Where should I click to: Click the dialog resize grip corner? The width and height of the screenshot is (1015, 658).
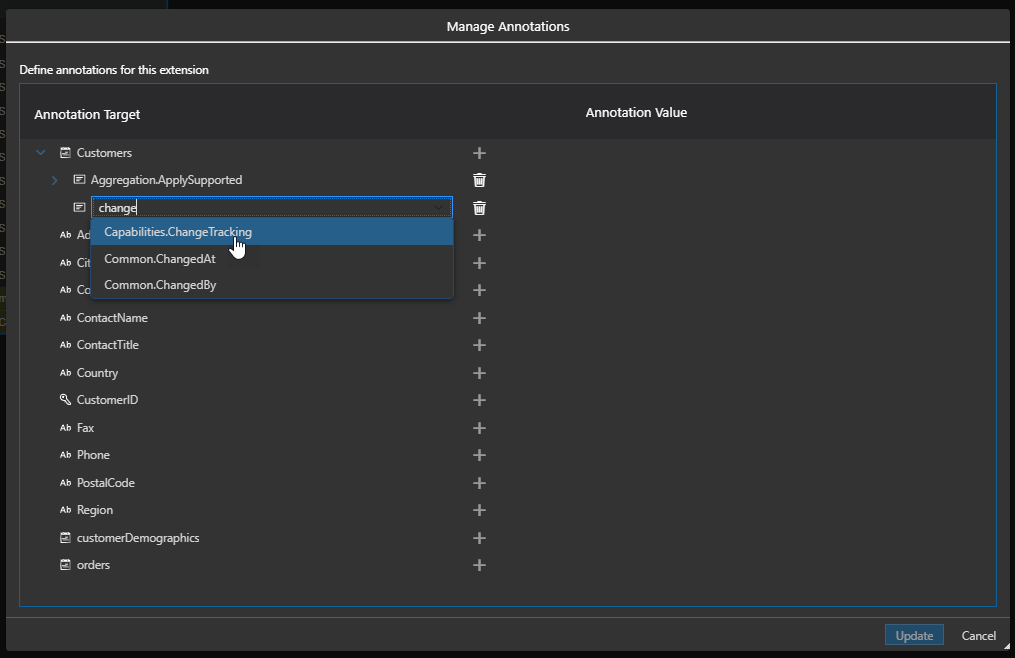(x=1006, y=646)
